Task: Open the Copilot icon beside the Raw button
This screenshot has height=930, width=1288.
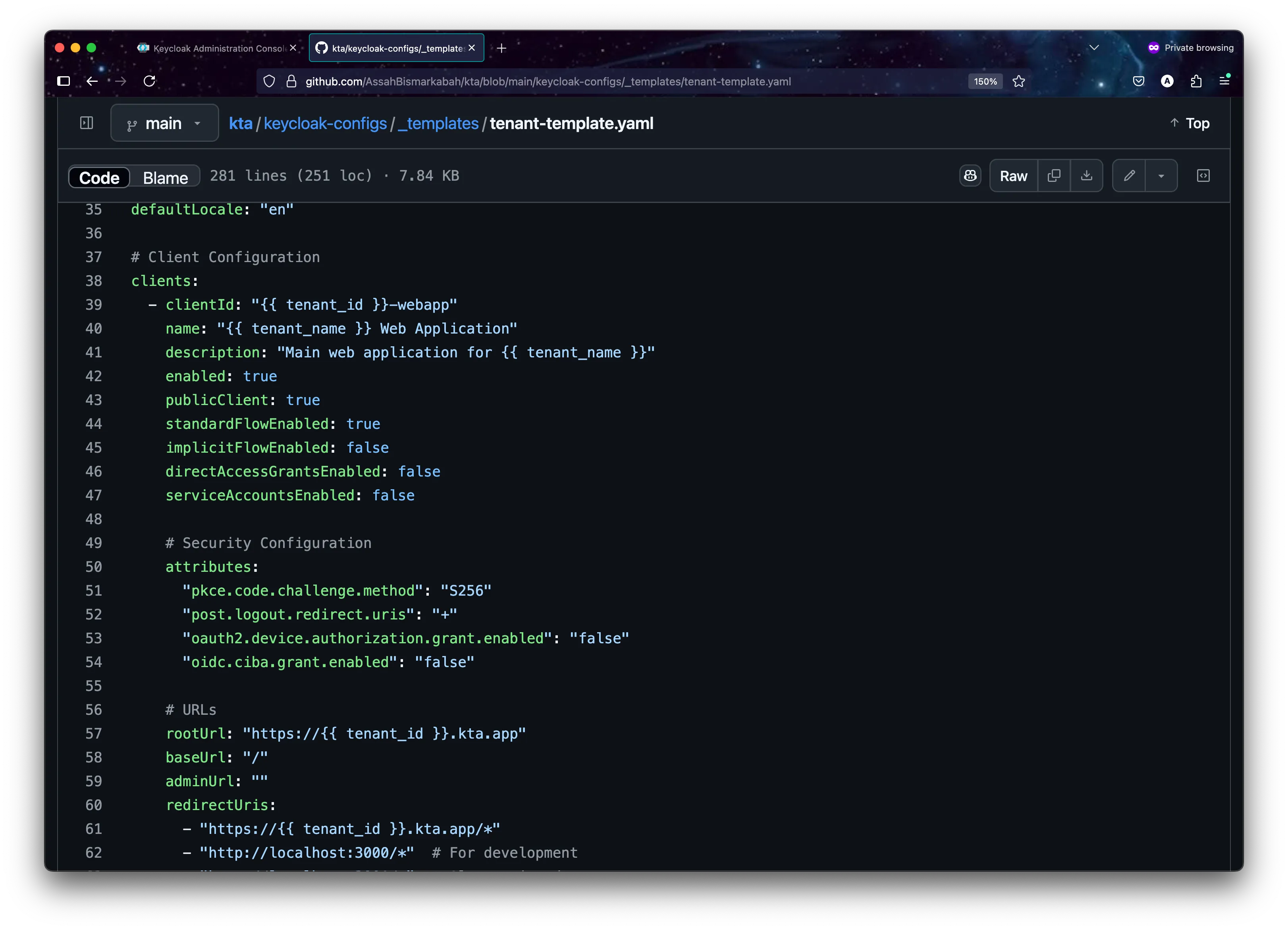Action: click(970, 176)
